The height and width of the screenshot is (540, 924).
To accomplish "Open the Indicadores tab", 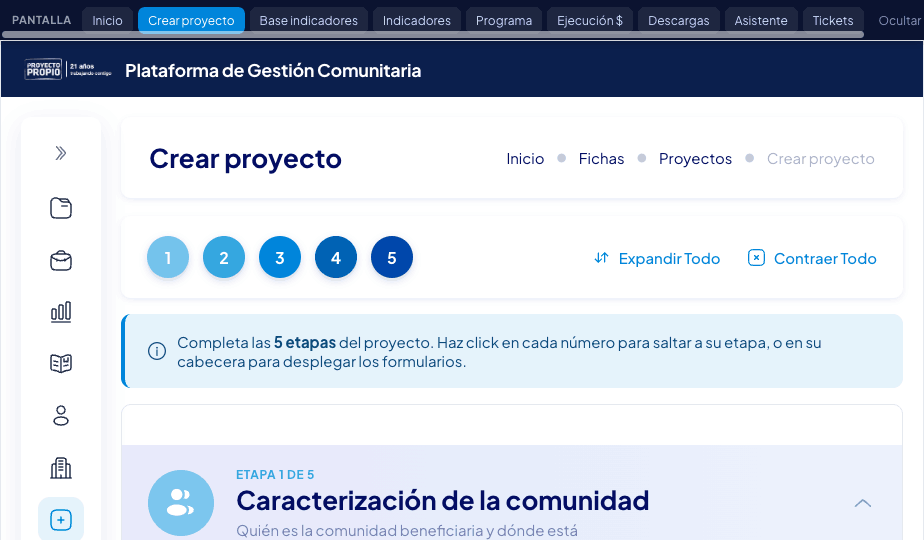I will [x=417, y=21].
